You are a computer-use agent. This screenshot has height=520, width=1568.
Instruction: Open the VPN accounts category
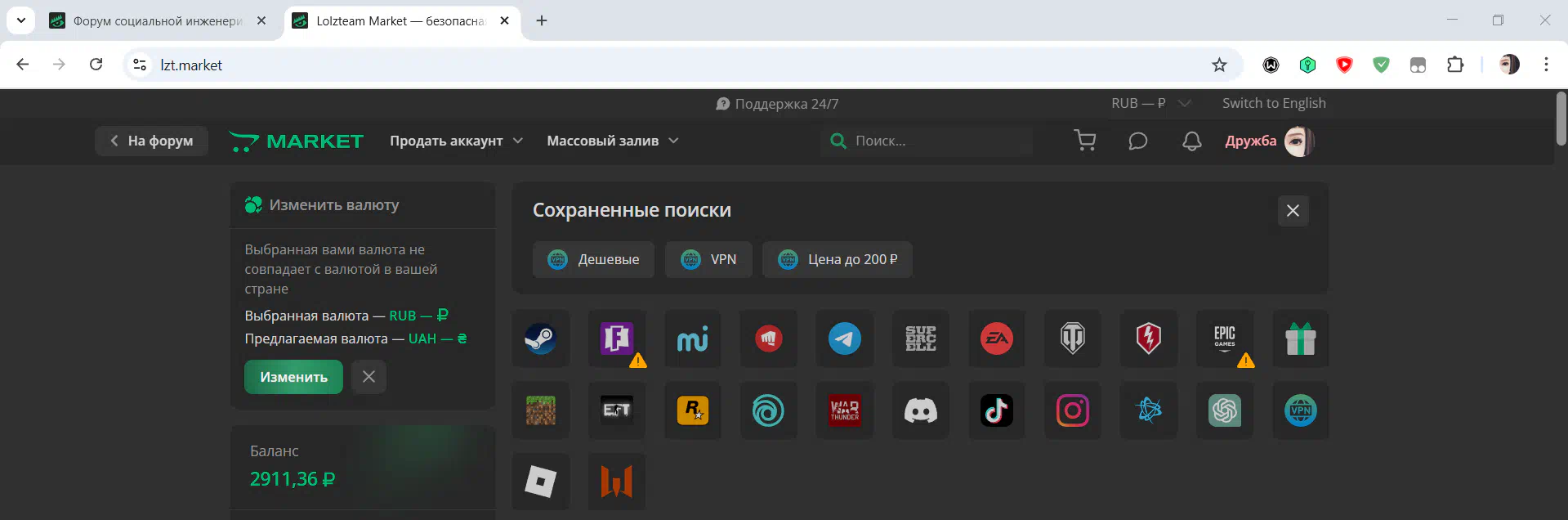1301,410
